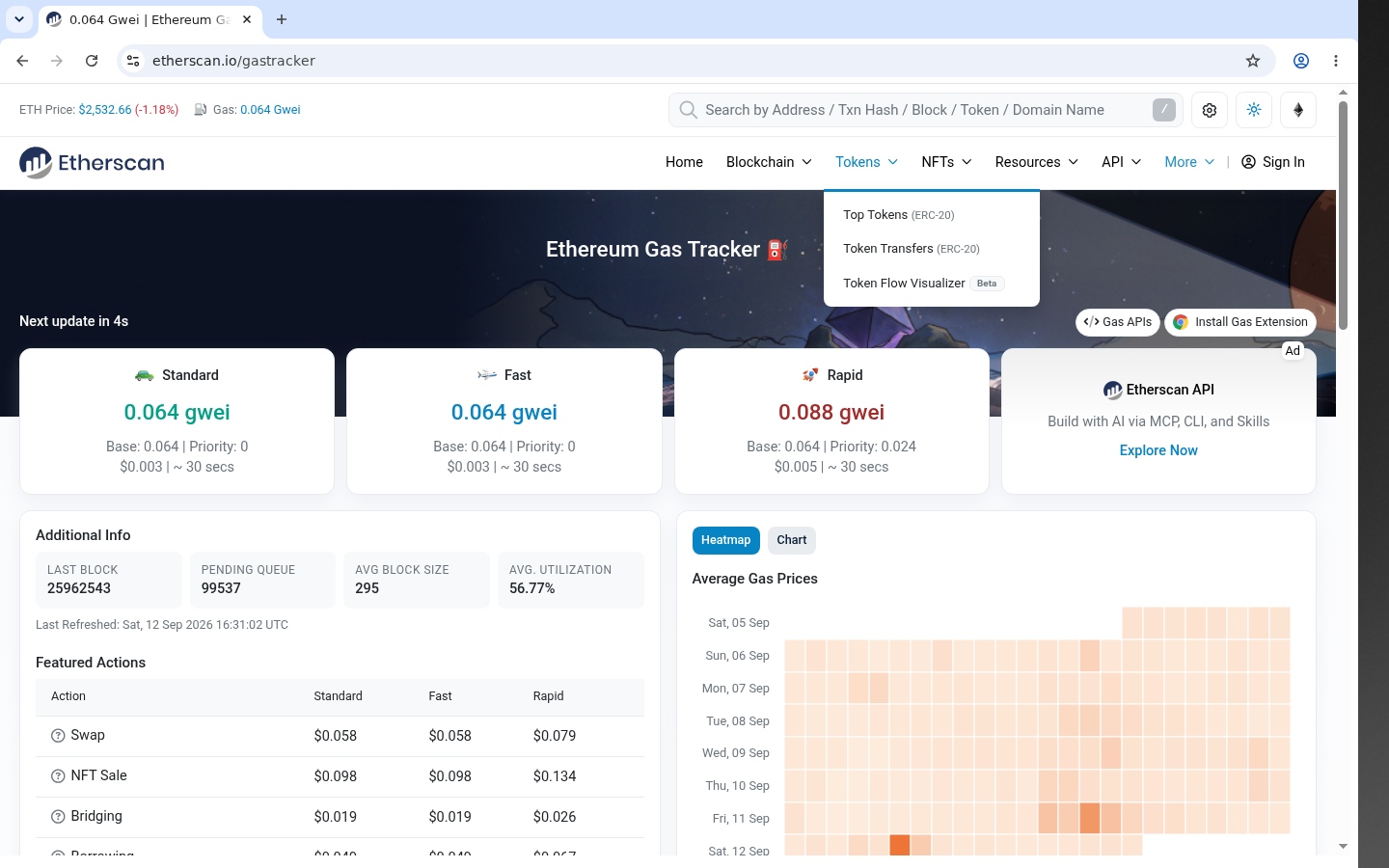Click the Ethereum Gas Tracker heading
The height and width of the screenshot is (868, 1389).
667,249
